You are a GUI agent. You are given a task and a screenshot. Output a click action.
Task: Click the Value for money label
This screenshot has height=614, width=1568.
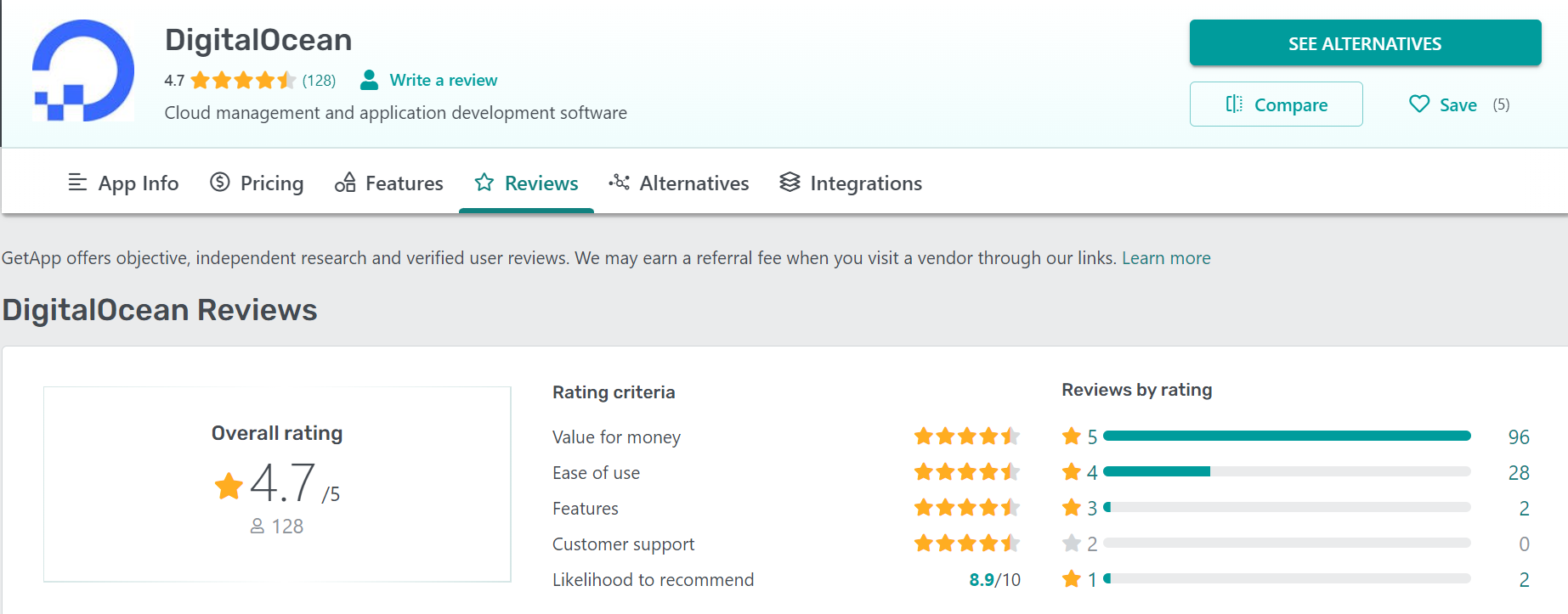[x=616, y=437]
